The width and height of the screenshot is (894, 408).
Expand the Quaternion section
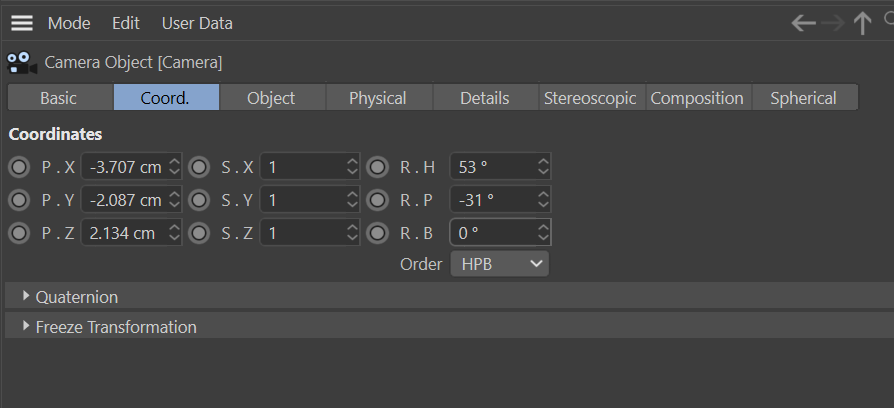[26, 297]
